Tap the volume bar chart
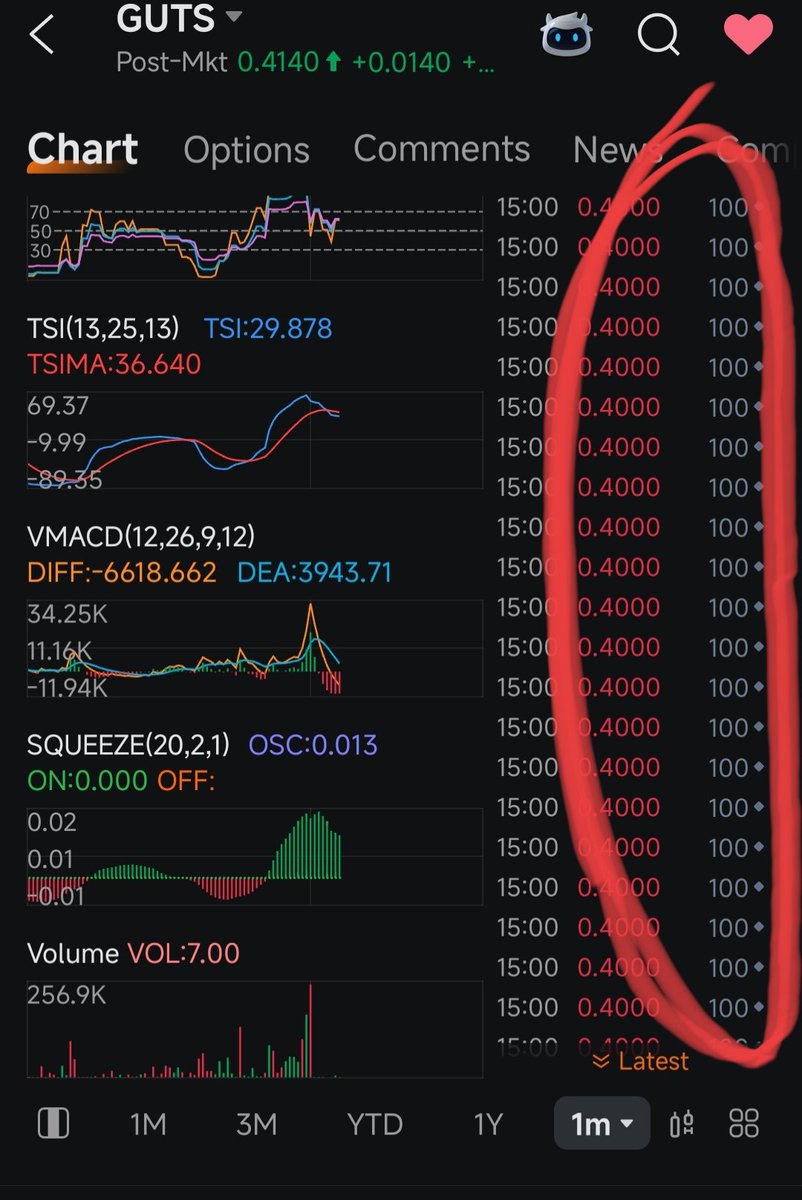The height and width of the screenshot is (1200, 802). click(255, 1030)
